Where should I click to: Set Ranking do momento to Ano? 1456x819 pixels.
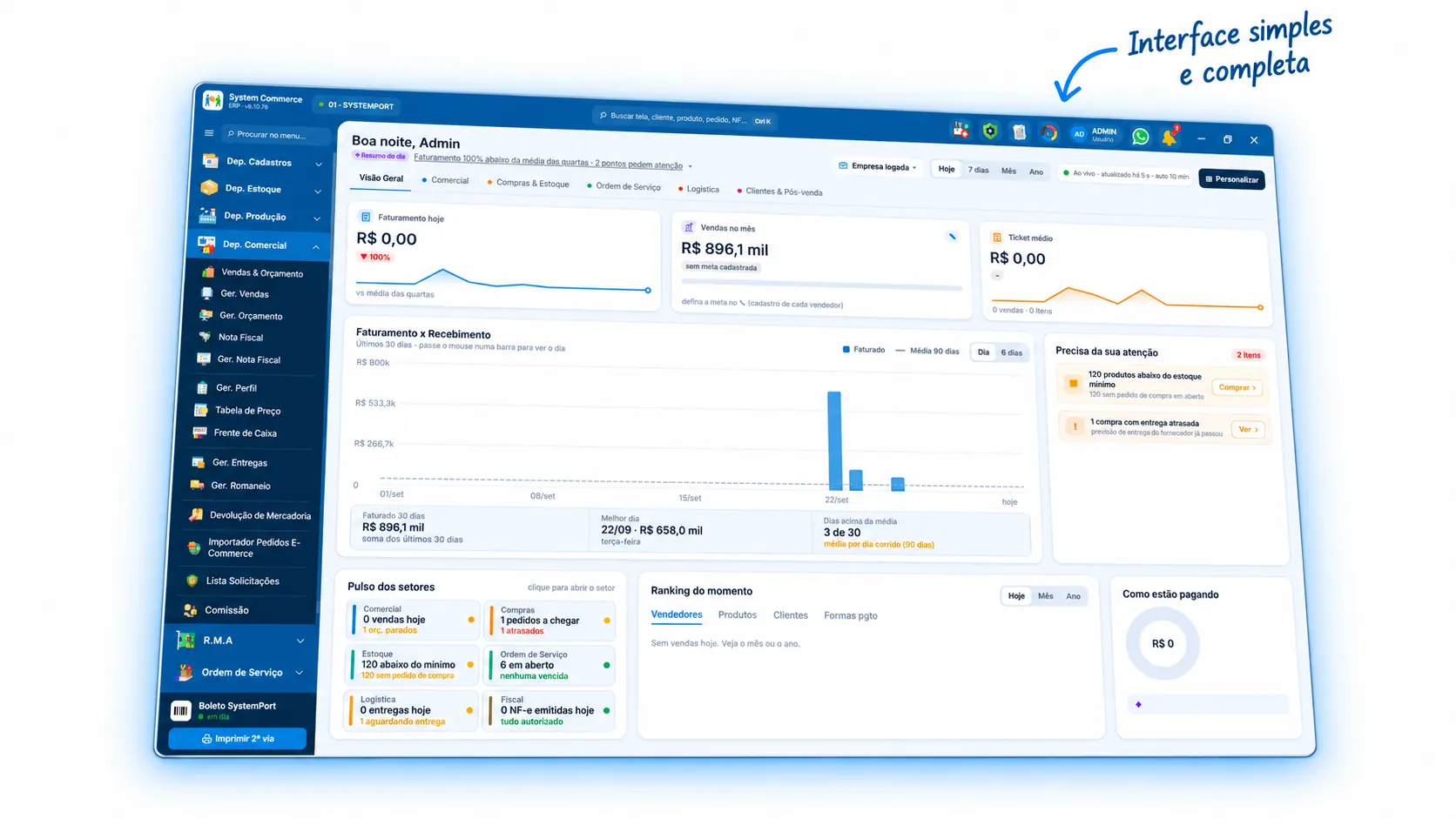point(1073,596)
